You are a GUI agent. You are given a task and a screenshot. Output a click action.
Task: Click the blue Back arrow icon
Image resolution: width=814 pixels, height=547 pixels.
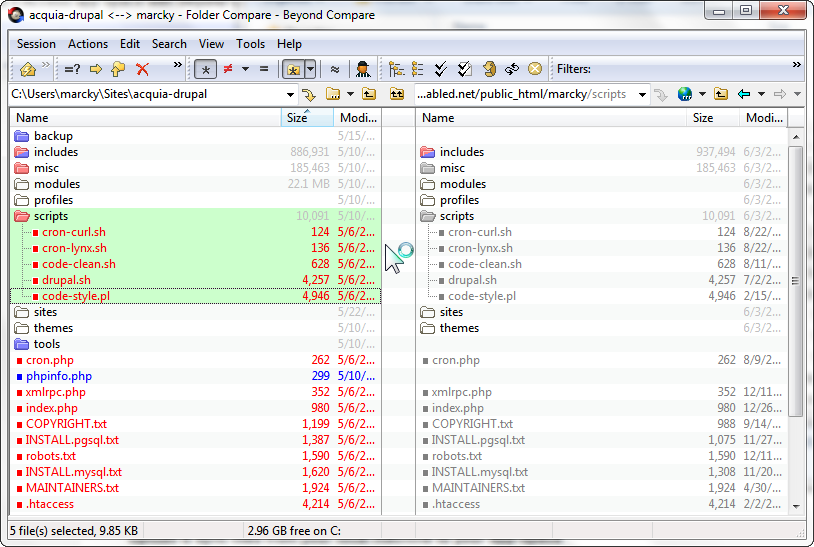coord(744,94)
